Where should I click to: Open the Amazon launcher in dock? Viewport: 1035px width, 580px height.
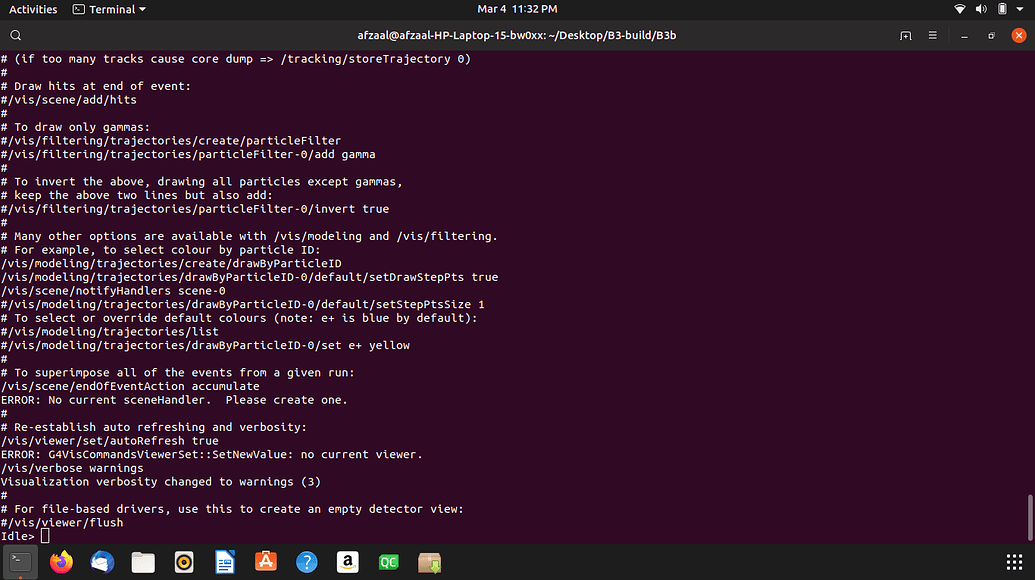click(x=348, y=562)
